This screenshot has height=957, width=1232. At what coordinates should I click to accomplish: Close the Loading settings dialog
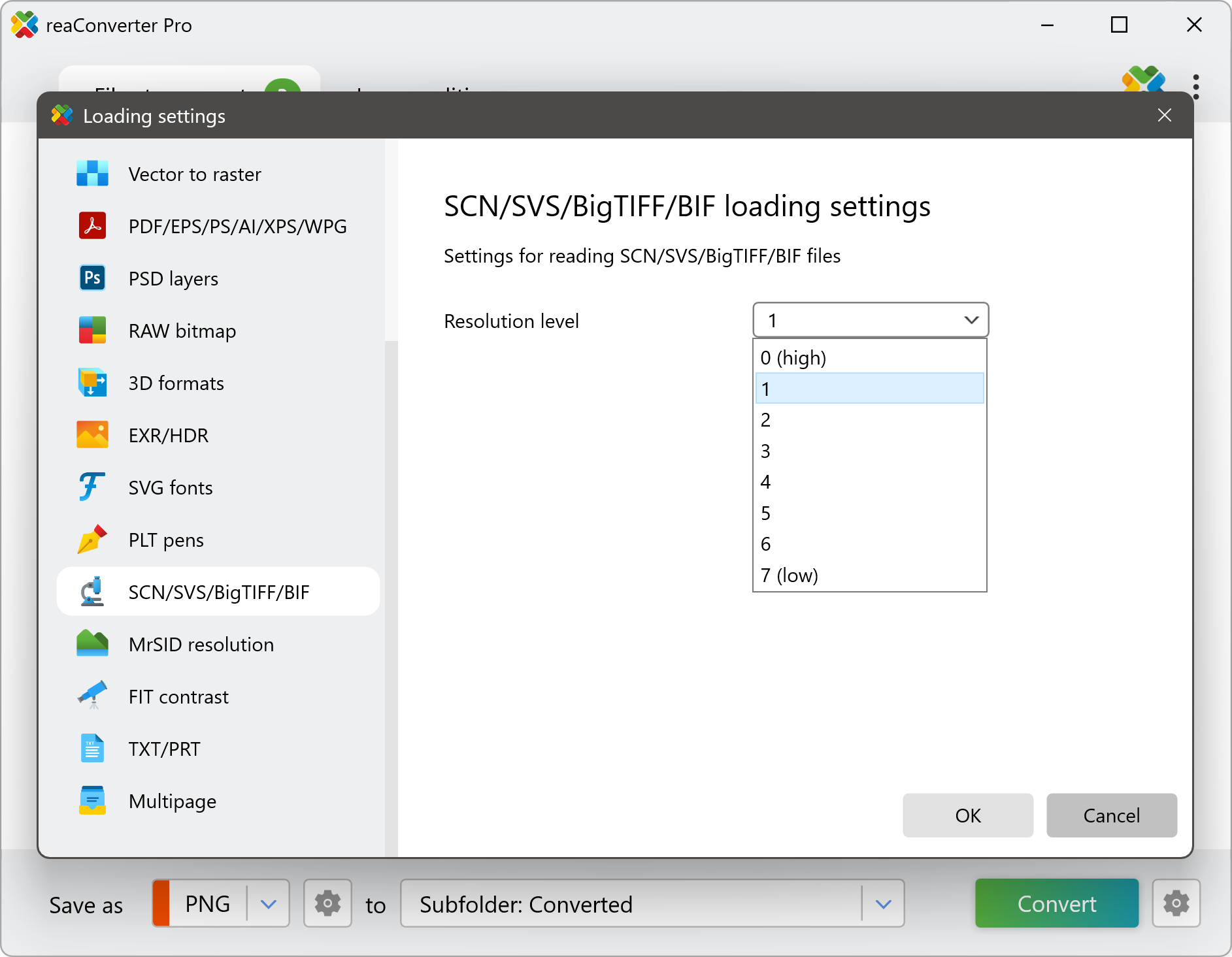[x=1164, y=116]
